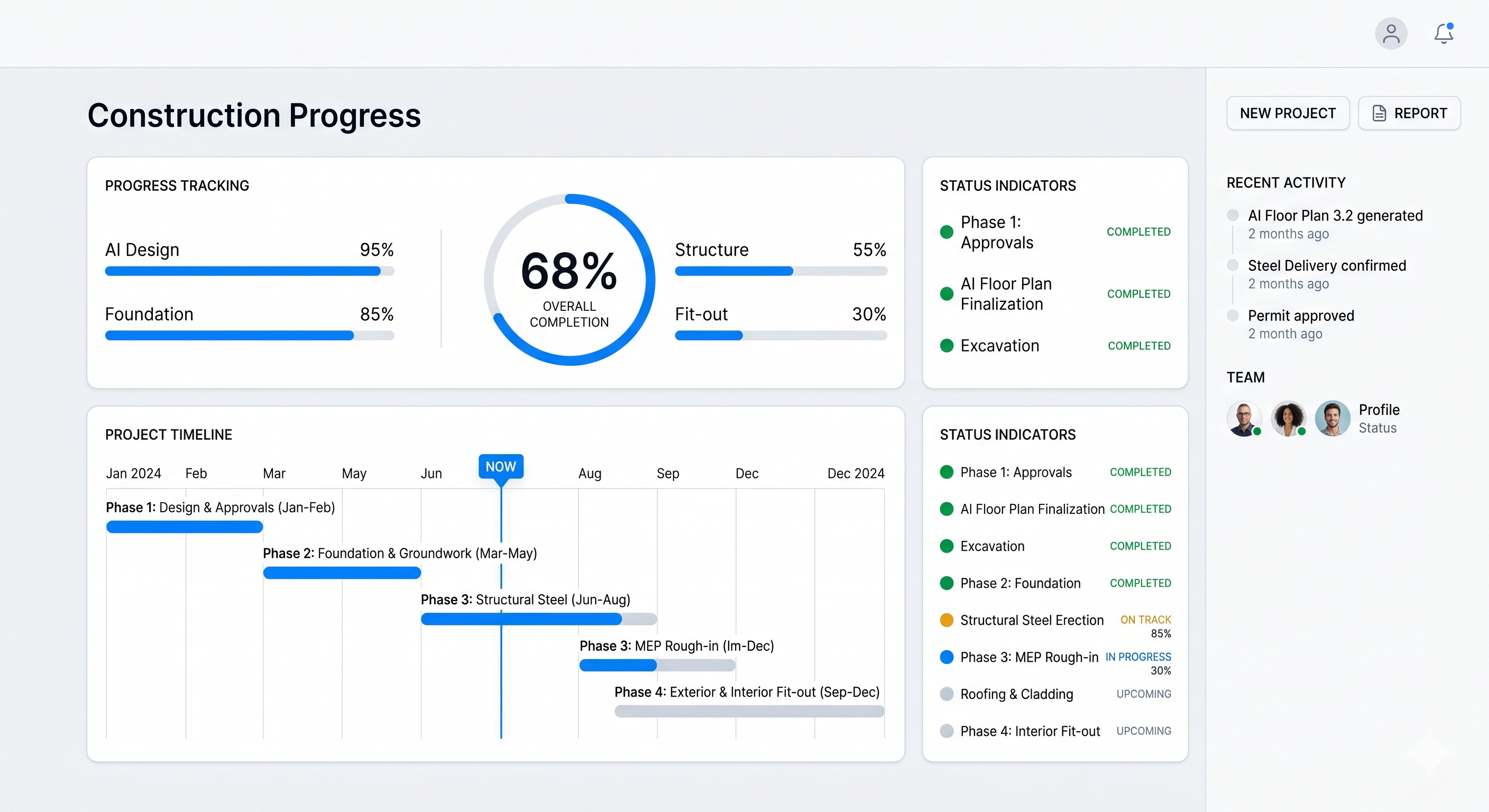Screen dimensions: 1489x812
Task: Click the Profile Status label
Action: pos(1378,419)
